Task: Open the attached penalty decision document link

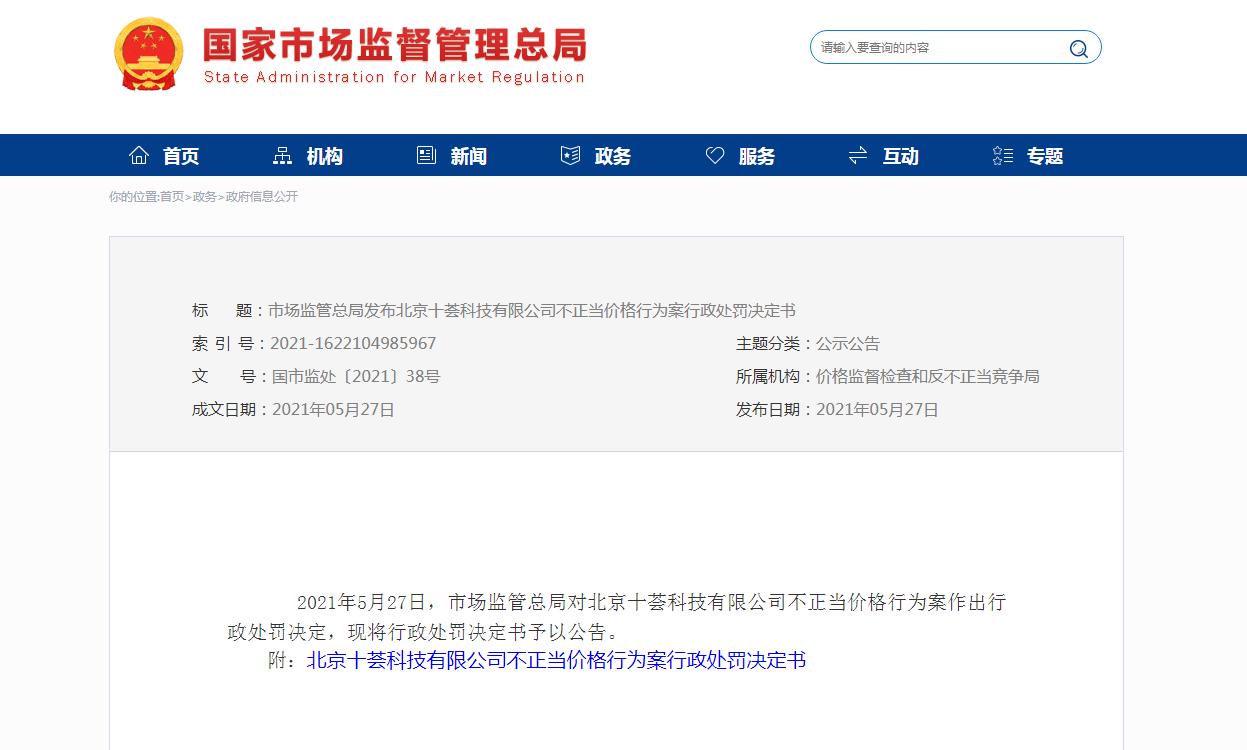Action: [x=555, y=660]
